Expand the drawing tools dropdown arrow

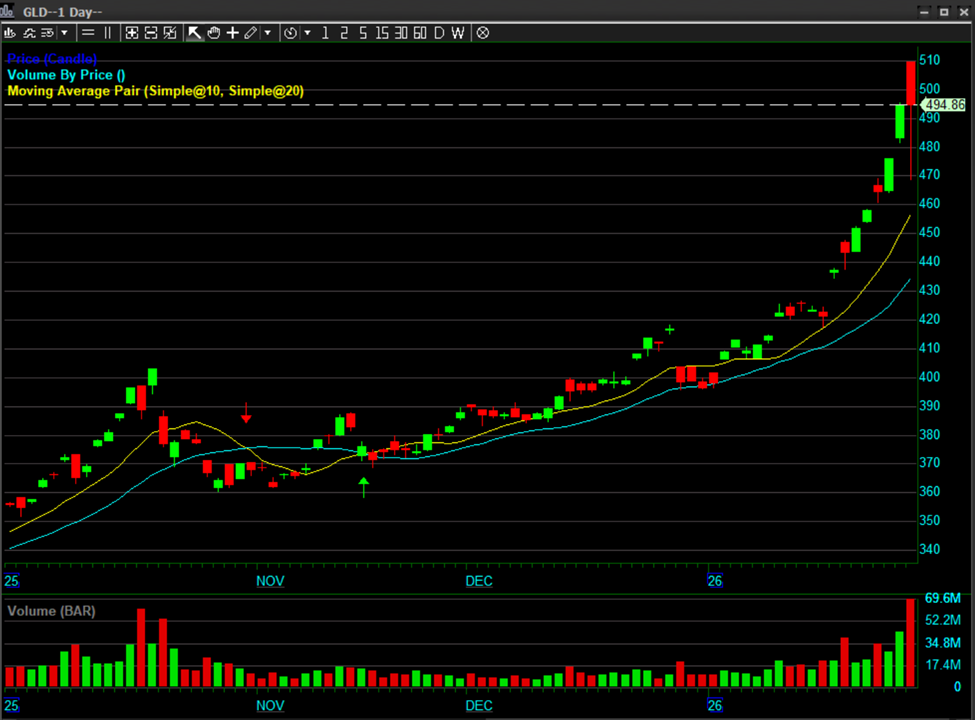click(x=267, y=33)
